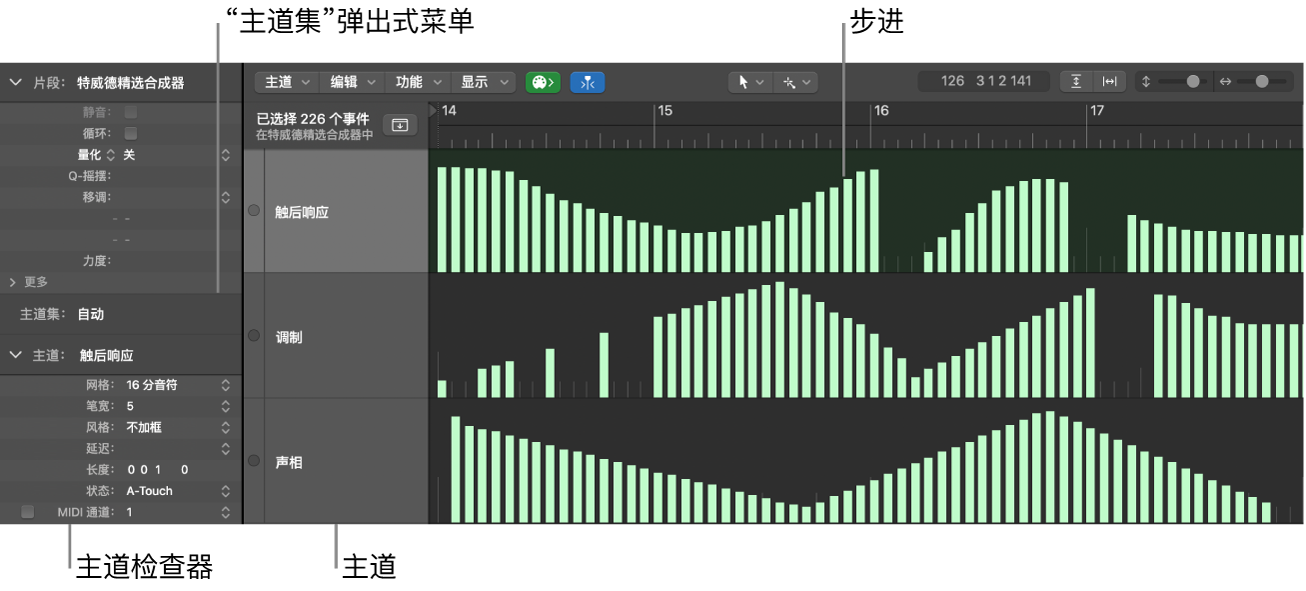Image resolution: width=1306 pixels, height=591 pixels.
Task: Open the 状态 A-Touch popup menu
Action: point(177,491)
